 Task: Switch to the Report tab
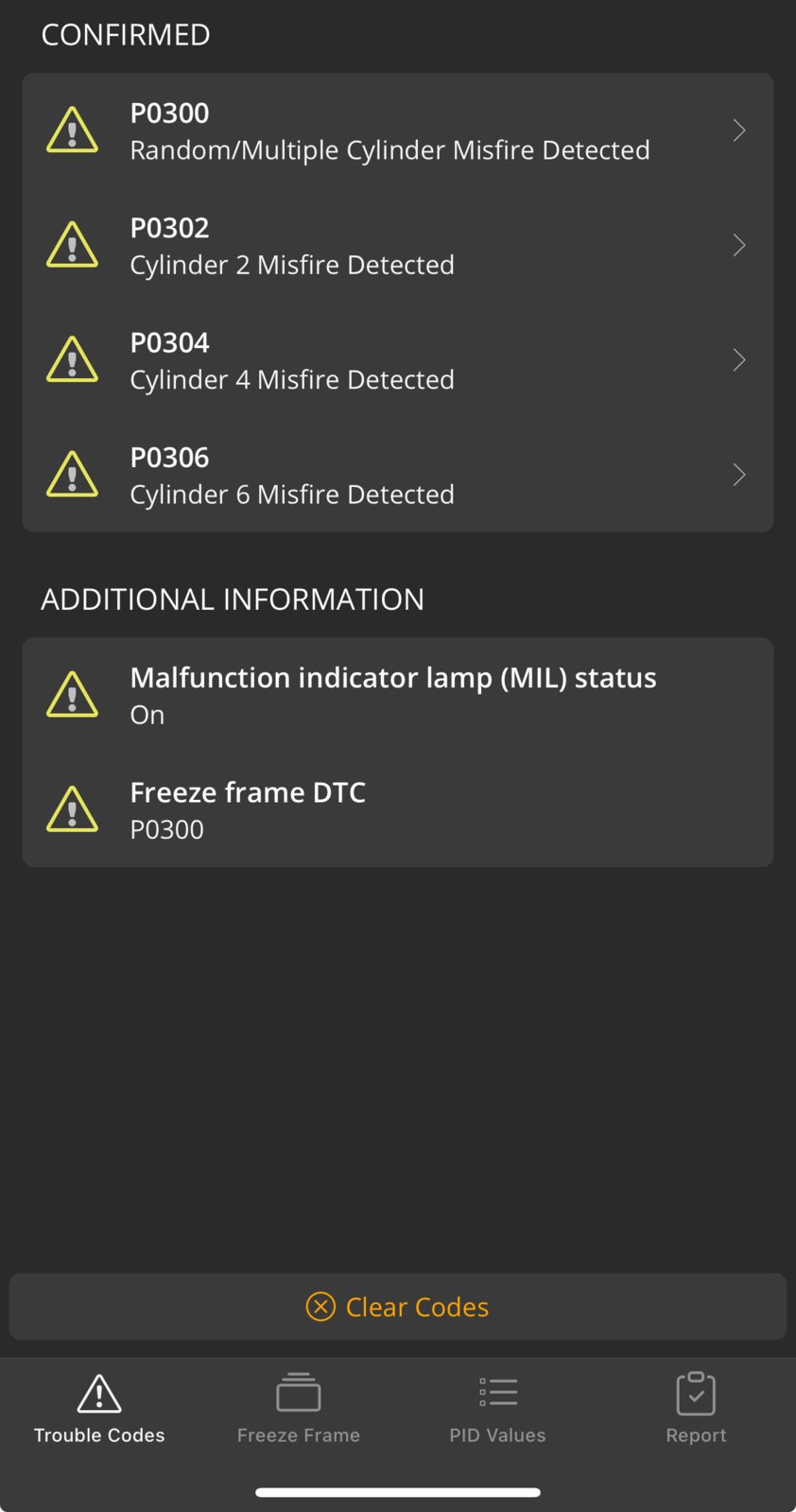tap(696, 1409)
